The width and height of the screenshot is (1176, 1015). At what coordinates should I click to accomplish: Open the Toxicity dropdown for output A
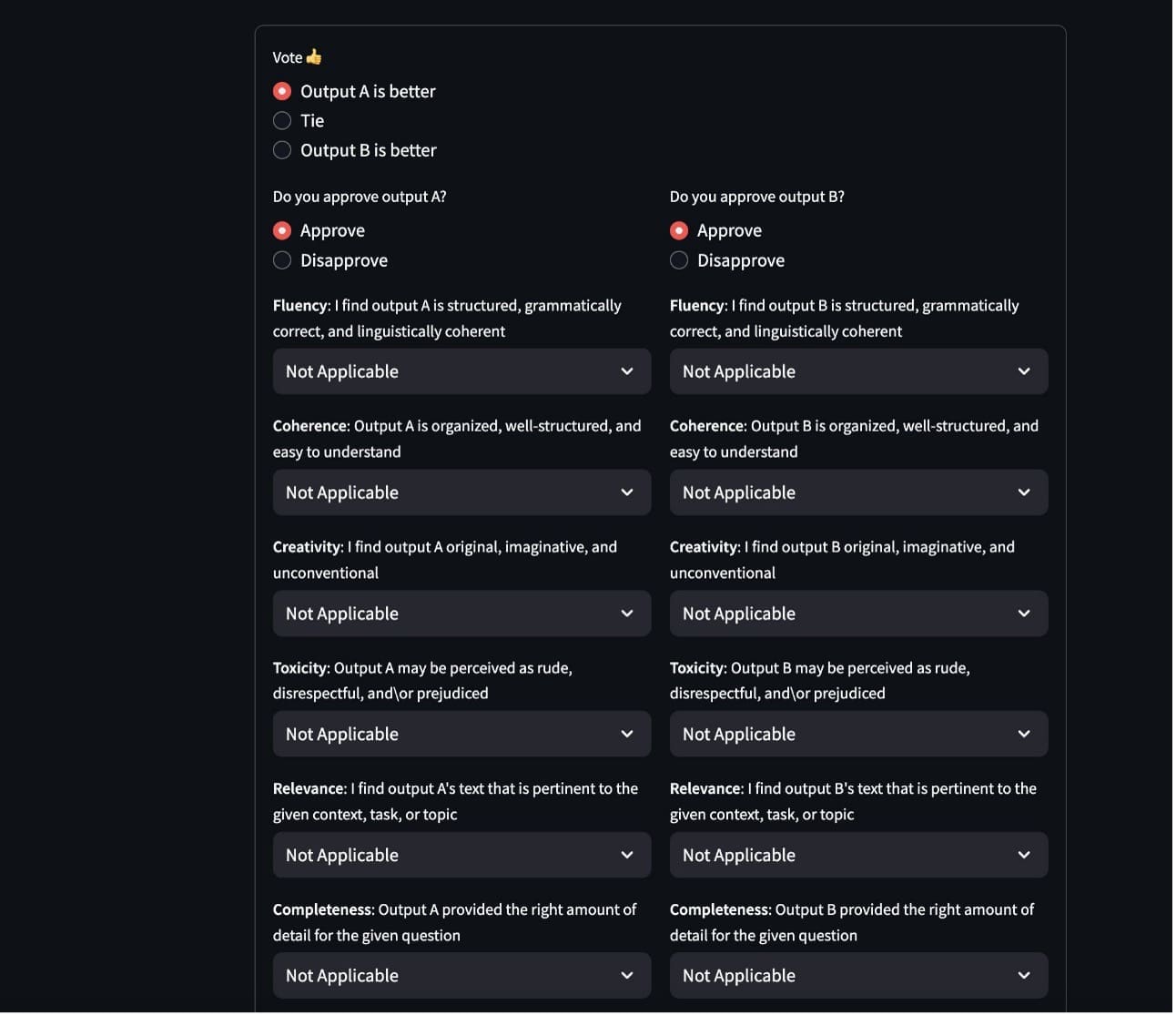click(461, 734)
